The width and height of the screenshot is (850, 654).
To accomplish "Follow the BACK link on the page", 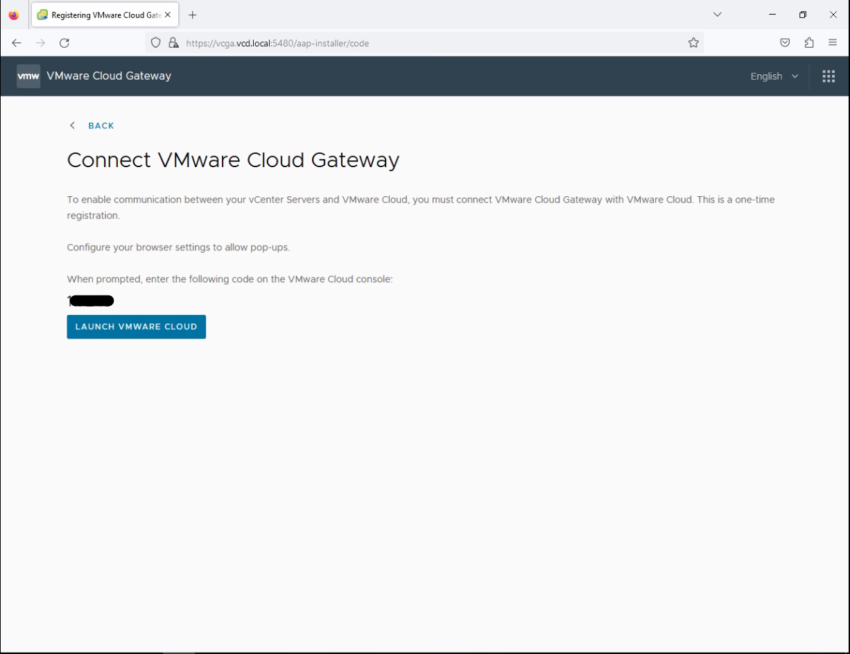I will 98,125.
